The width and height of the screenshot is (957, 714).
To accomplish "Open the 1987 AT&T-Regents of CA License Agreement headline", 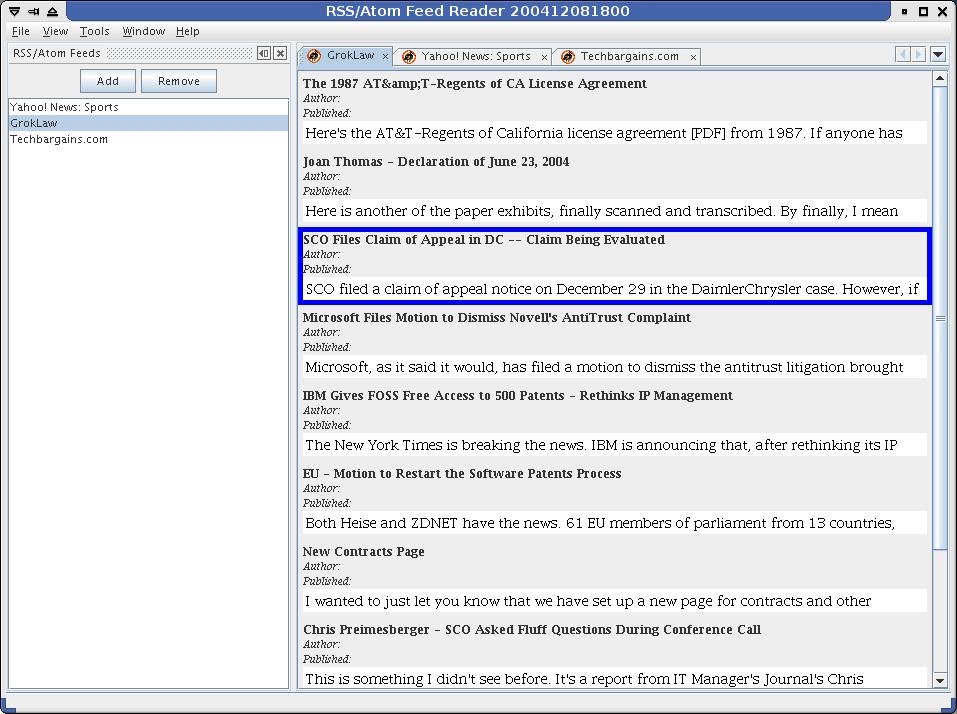I will point(475,84).
